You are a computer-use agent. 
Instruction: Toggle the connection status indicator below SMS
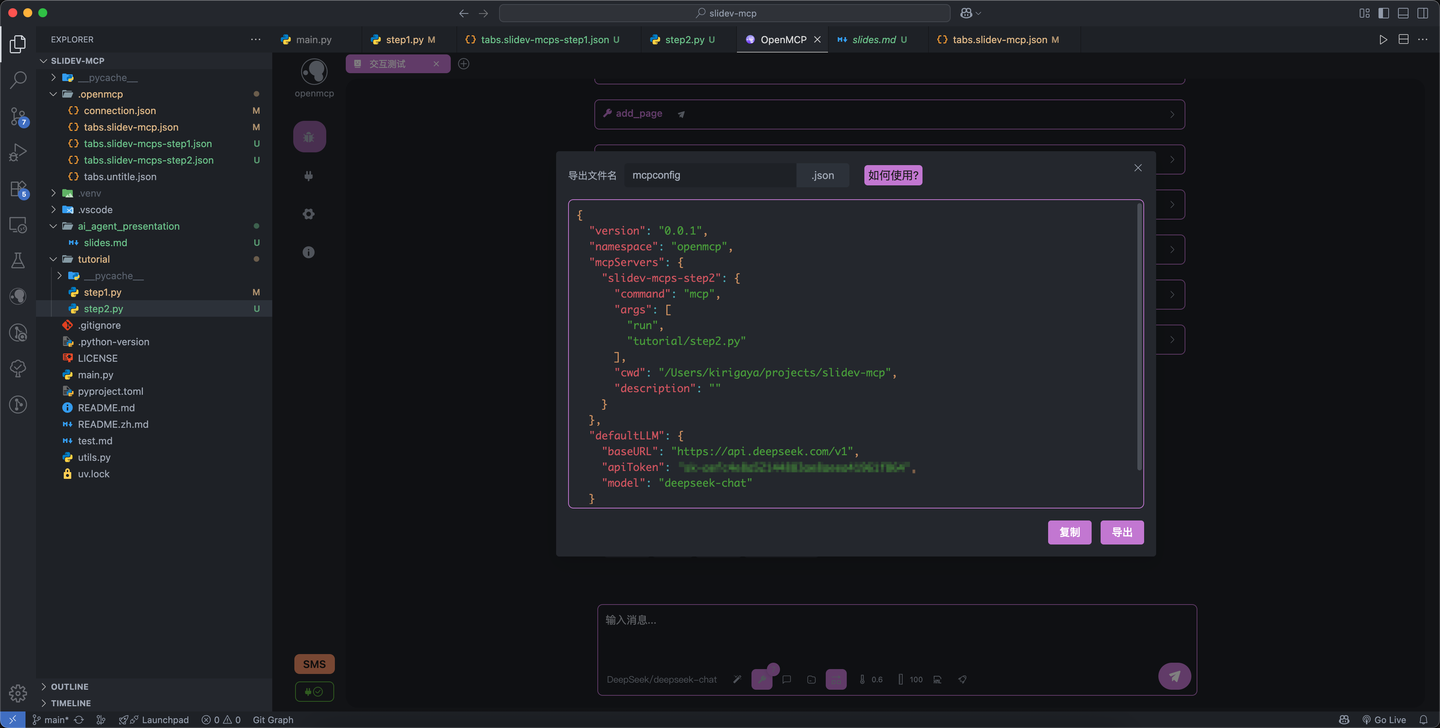[314, 691]
